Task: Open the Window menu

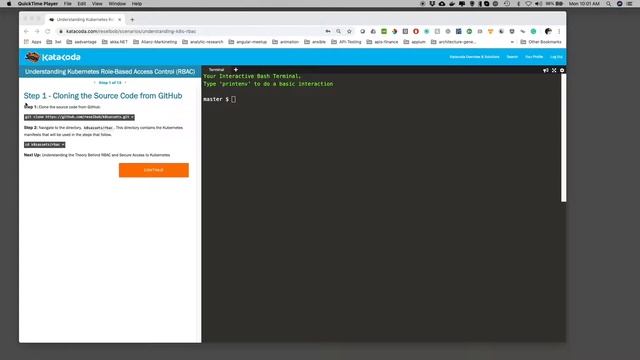Action: 117,4
